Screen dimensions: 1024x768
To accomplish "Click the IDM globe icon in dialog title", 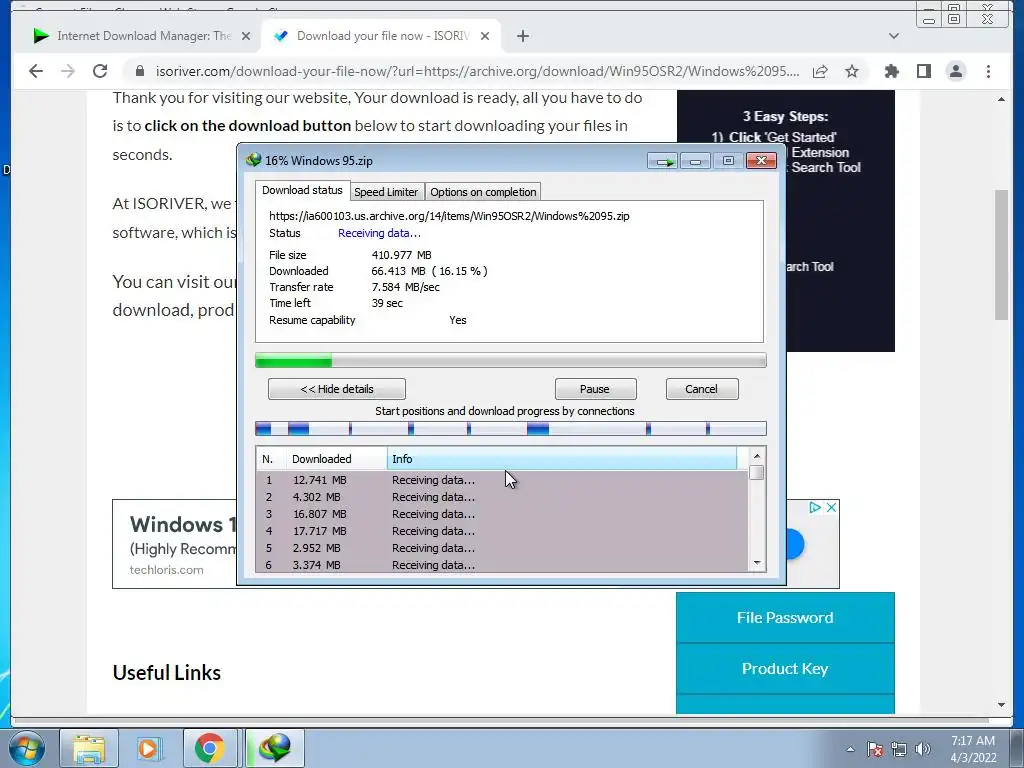I will click(253, 160).
